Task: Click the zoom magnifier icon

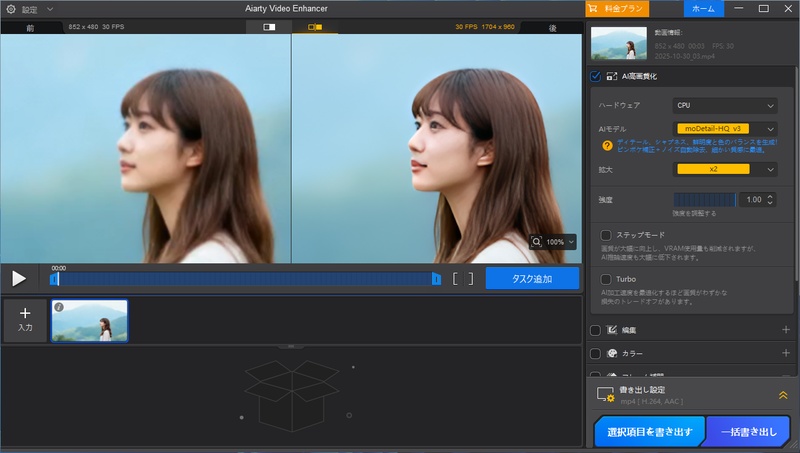Action: coord(536,242)
